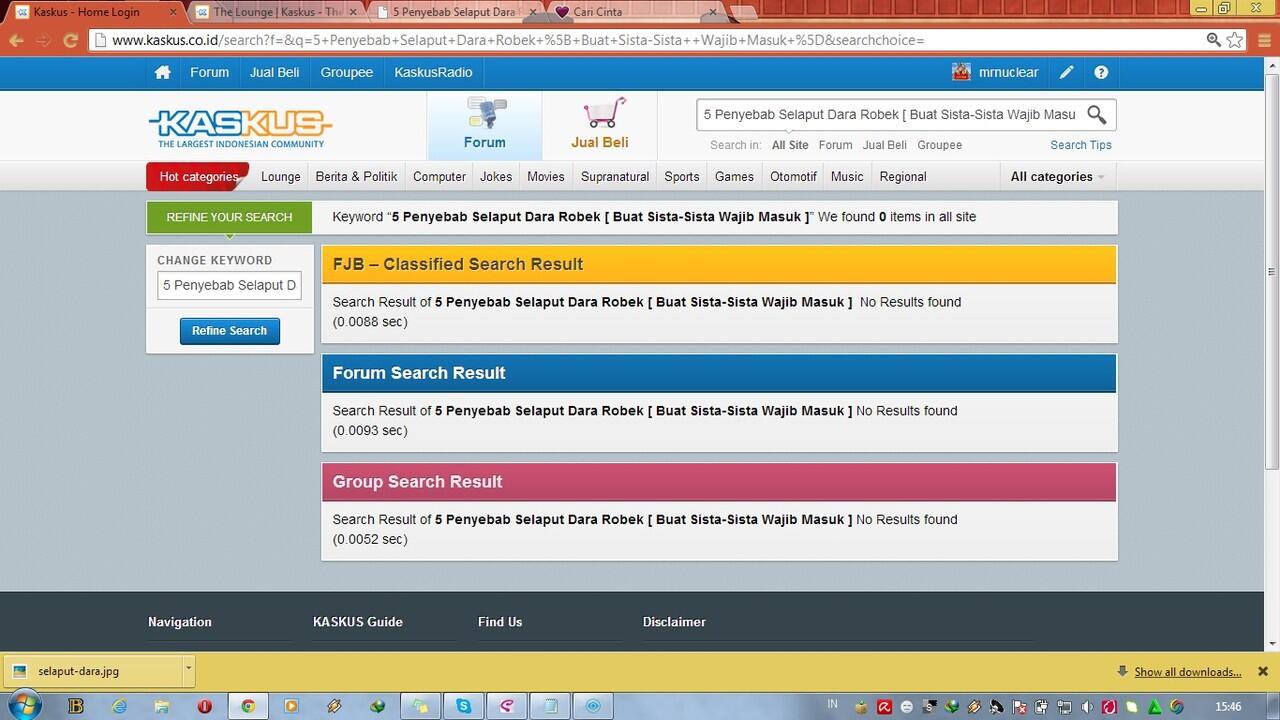The width and height of the screenshot is (1280, 720).
Task: Open mrnuclear user profile
Action: [995, 72]
